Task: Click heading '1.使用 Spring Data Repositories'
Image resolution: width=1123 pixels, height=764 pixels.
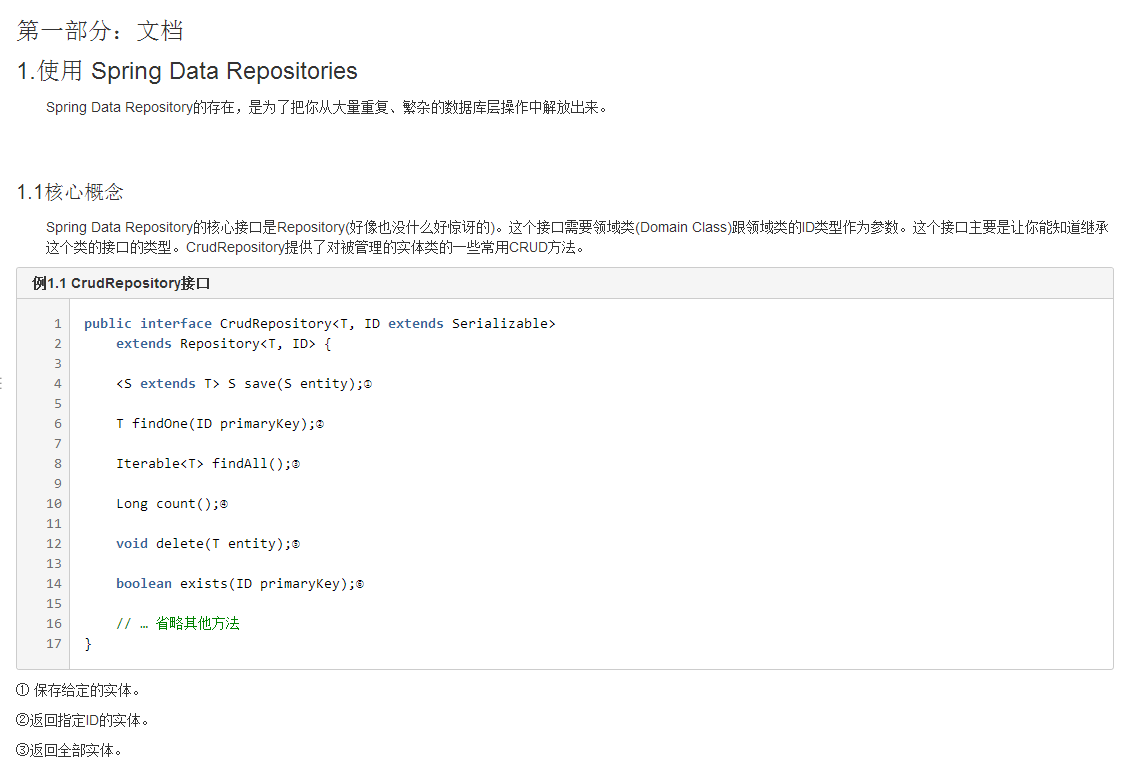Action: click(187, 71)
